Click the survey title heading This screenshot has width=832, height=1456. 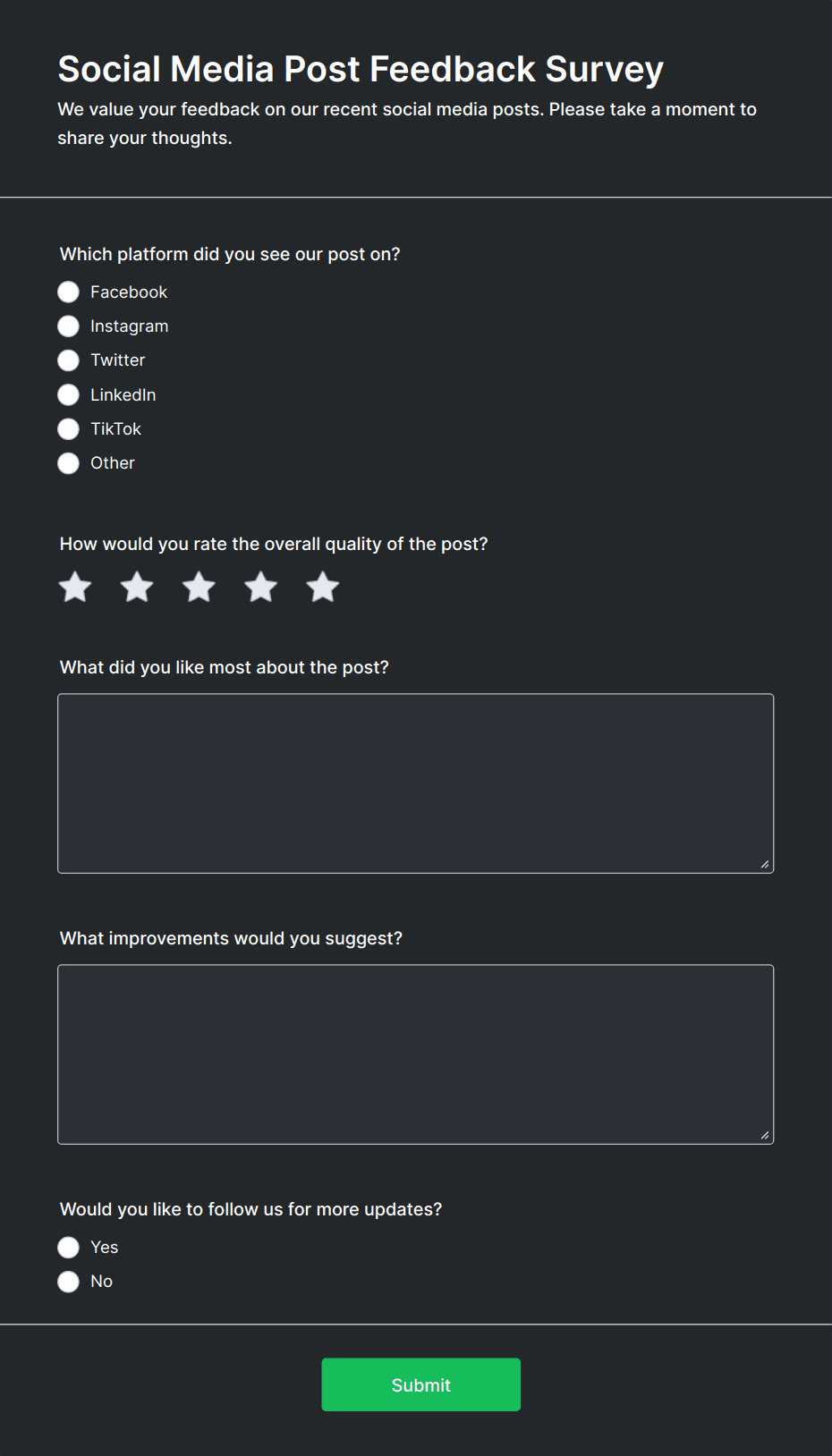click(x=361, y=68)
